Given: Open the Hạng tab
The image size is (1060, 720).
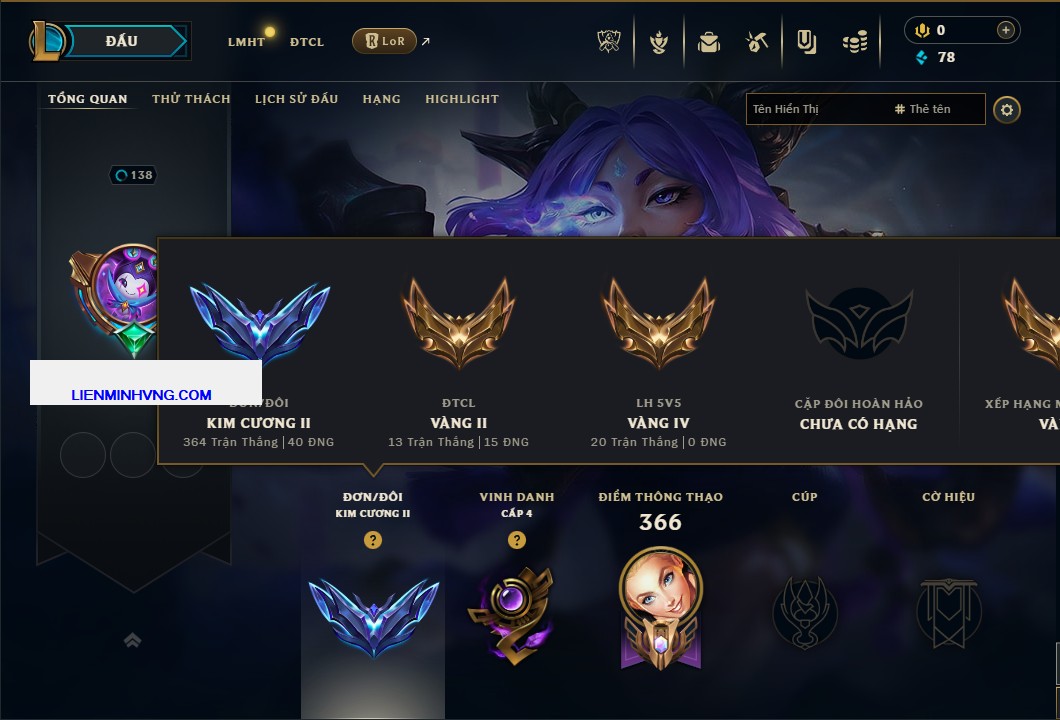Looking at the screenshot, I should (x=381, y=99).
